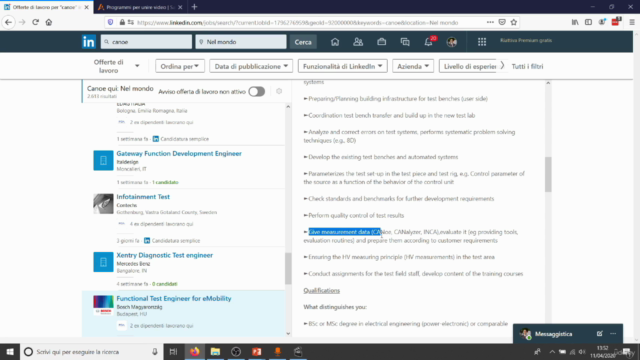The width and height of the screenshot is (640, 360).
Task: Open Azienda company filter dropdown
Action: click(x=413, y=66)
